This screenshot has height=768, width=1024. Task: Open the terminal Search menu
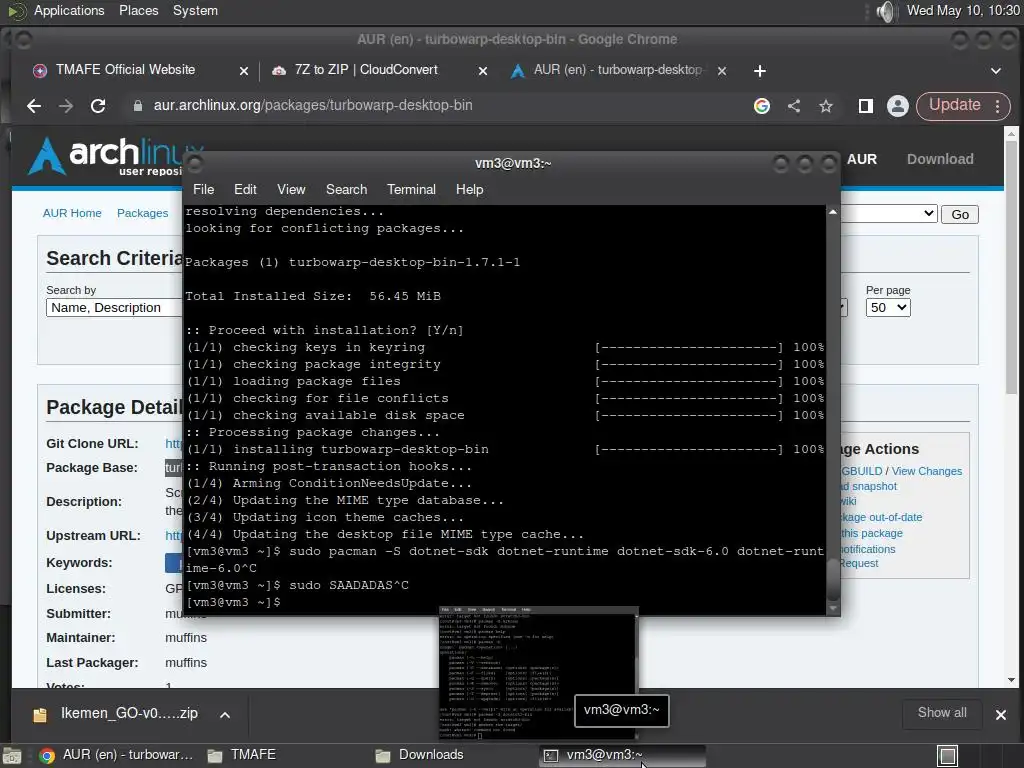(346, 189)
